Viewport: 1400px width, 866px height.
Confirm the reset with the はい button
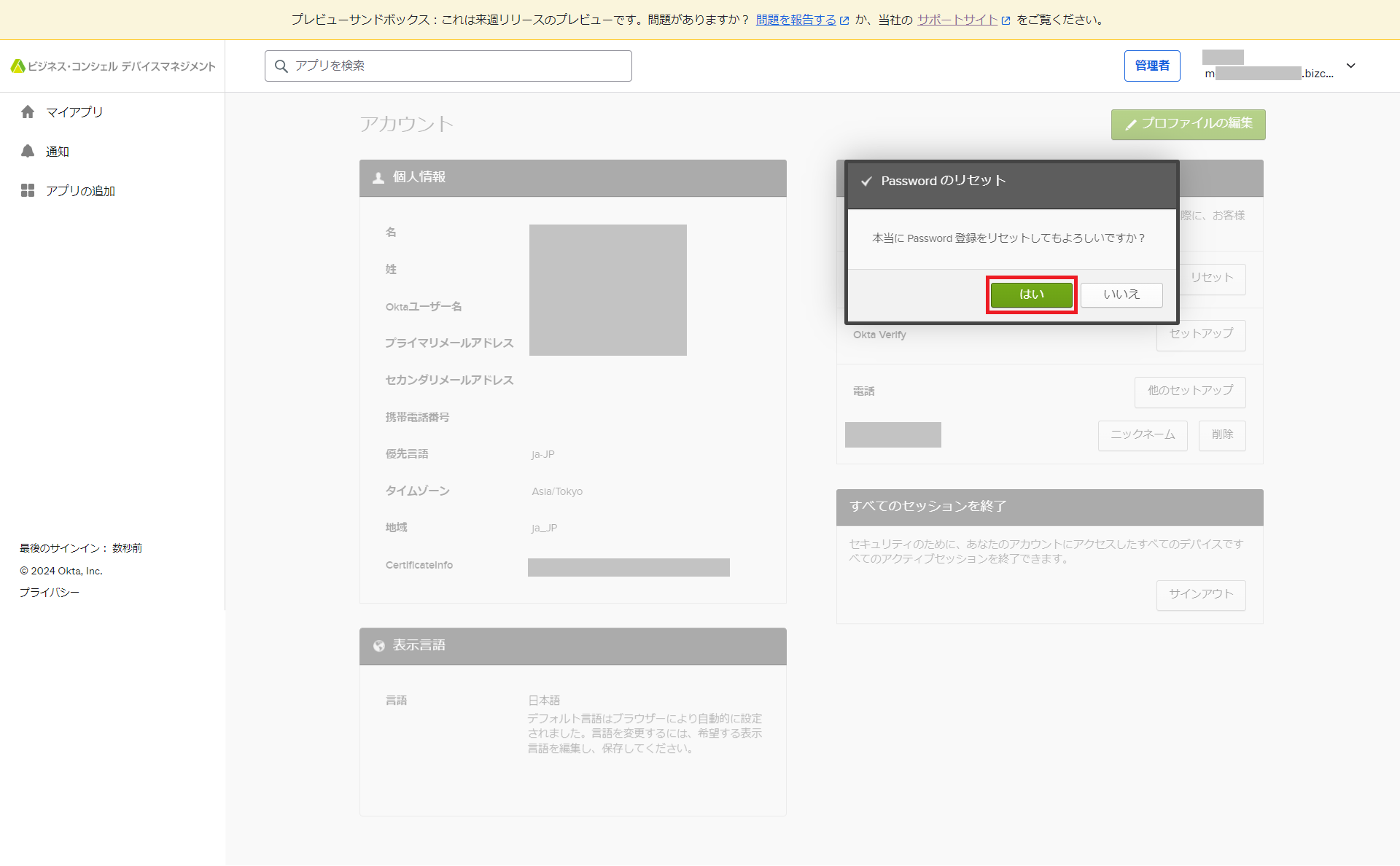tap(1031, 294)
